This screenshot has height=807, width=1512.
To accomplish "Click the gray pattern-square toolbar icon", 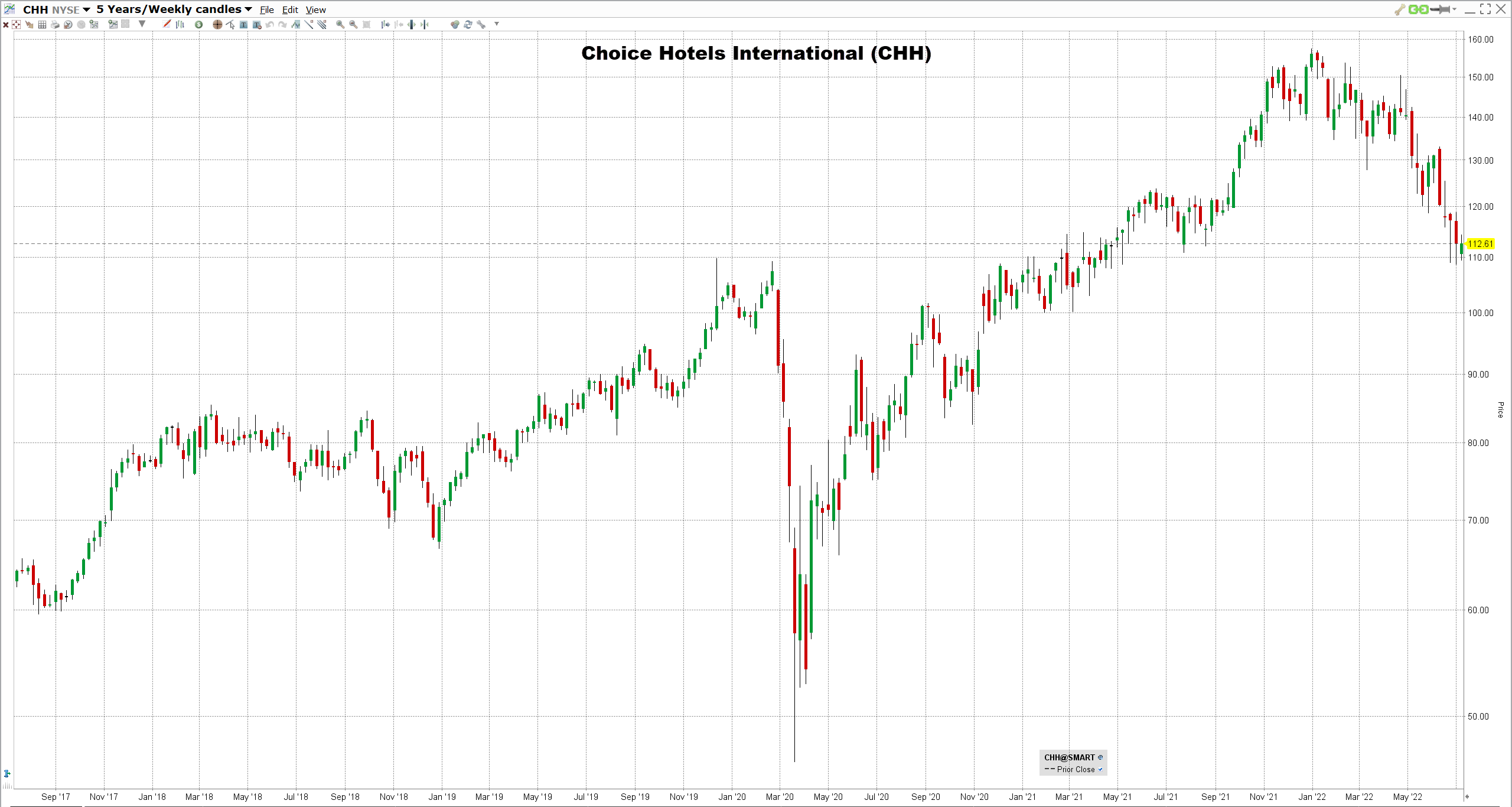I will pos(125,24).
